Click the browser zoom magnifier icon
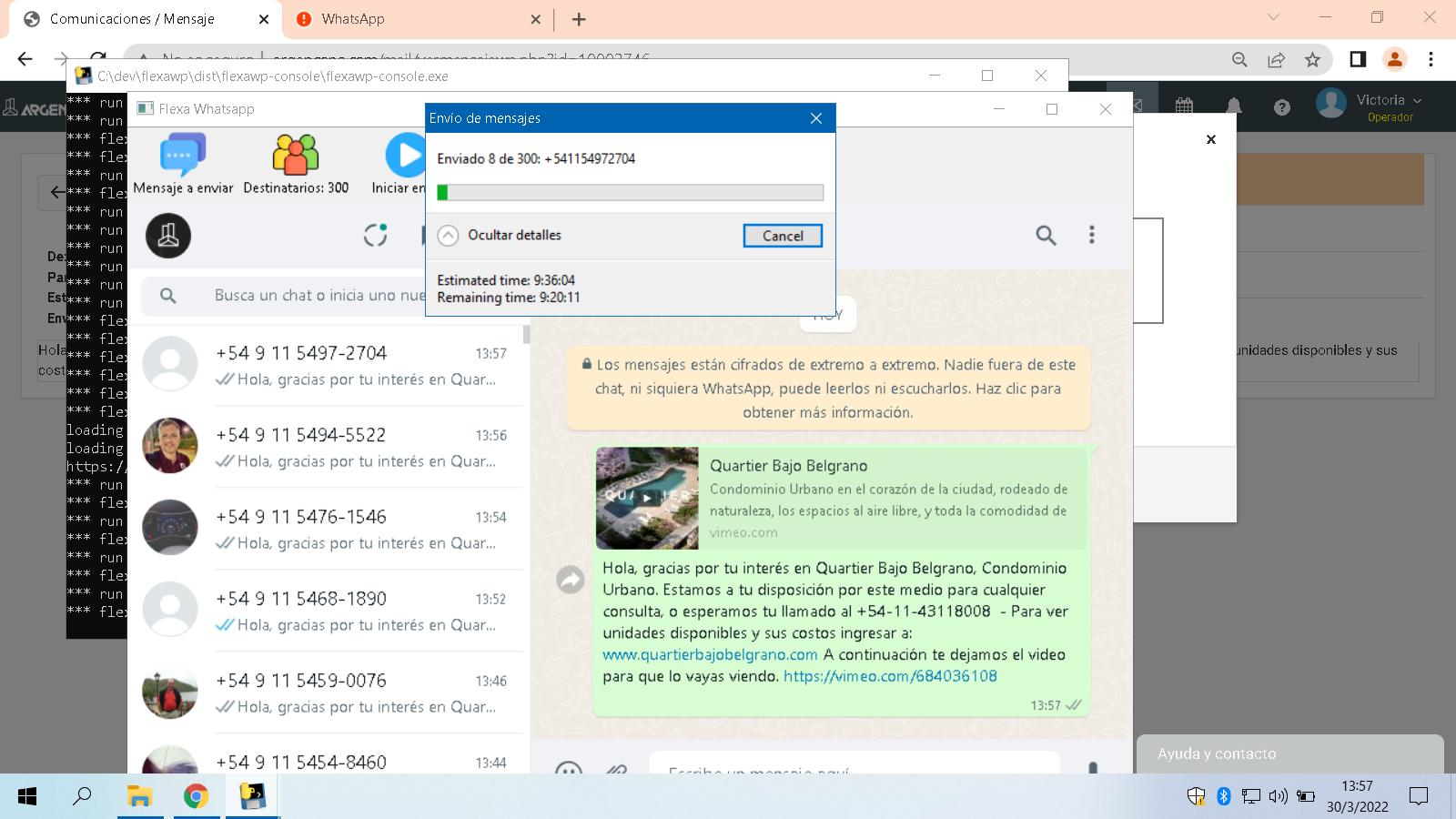The image size is (1456, 819). click(1239, 59)
